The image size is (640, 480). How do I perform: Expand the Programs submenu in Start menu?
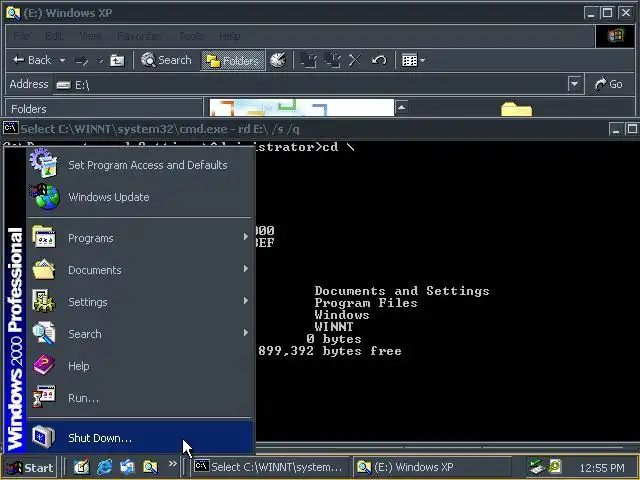(x=140, y=238)
